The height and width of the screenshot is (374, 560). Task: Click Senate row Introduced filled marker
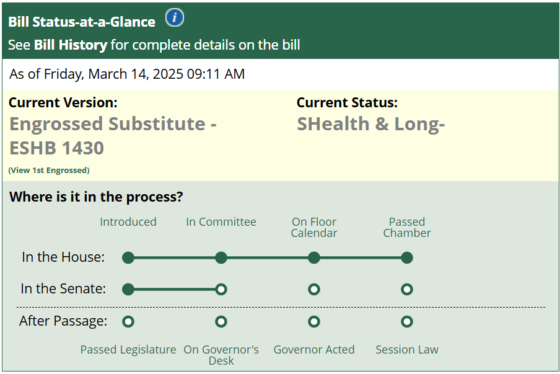[128, 289]
